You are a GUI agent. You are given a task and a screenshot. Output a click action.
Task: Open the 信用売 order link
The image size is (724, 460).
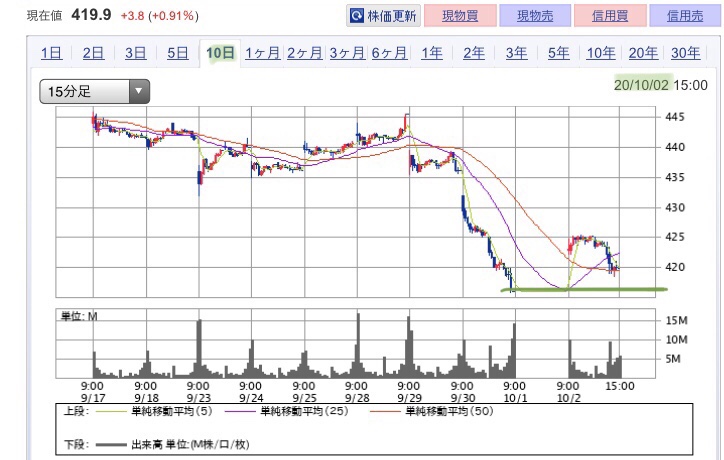tap(685, 16)
